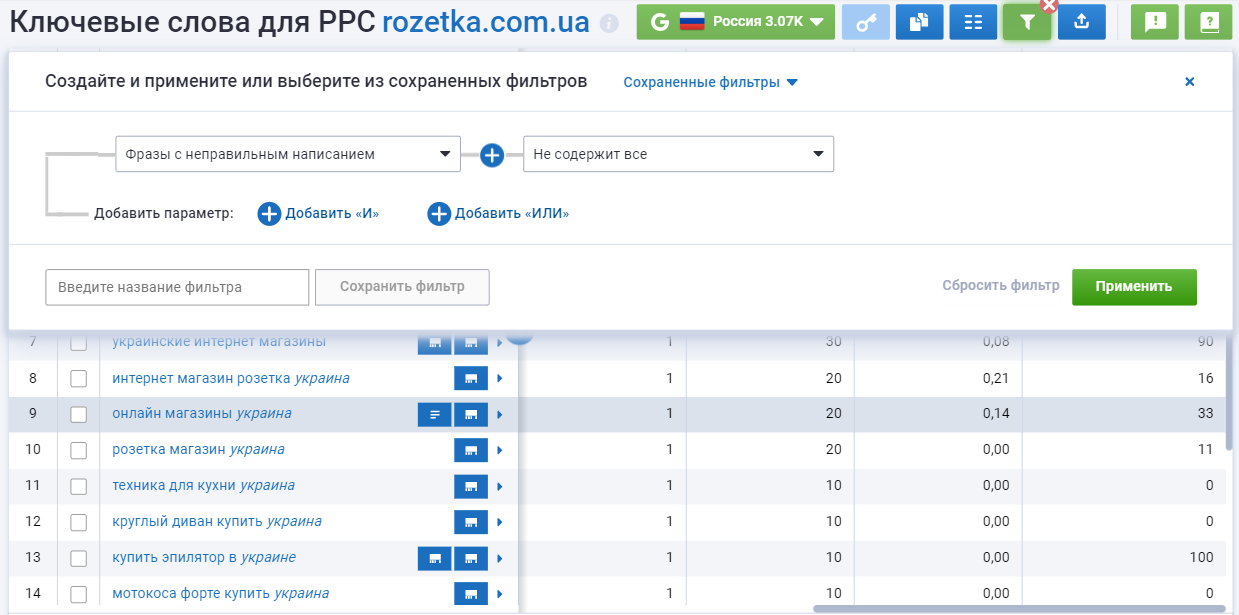Open keyword «розетка магазин украина»
The image size is (1239, 615).
[x=198, y=449]
